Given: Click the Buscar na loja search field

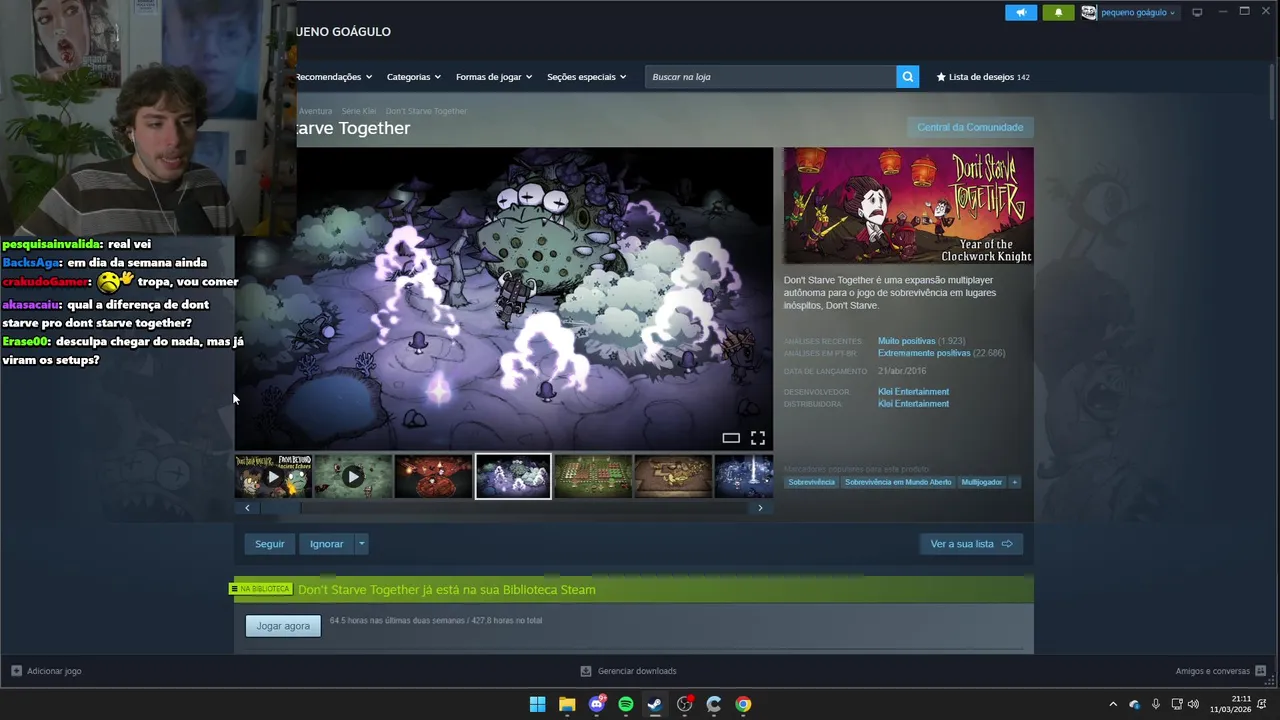Looking at the screenshot, I should pos(771,77).
